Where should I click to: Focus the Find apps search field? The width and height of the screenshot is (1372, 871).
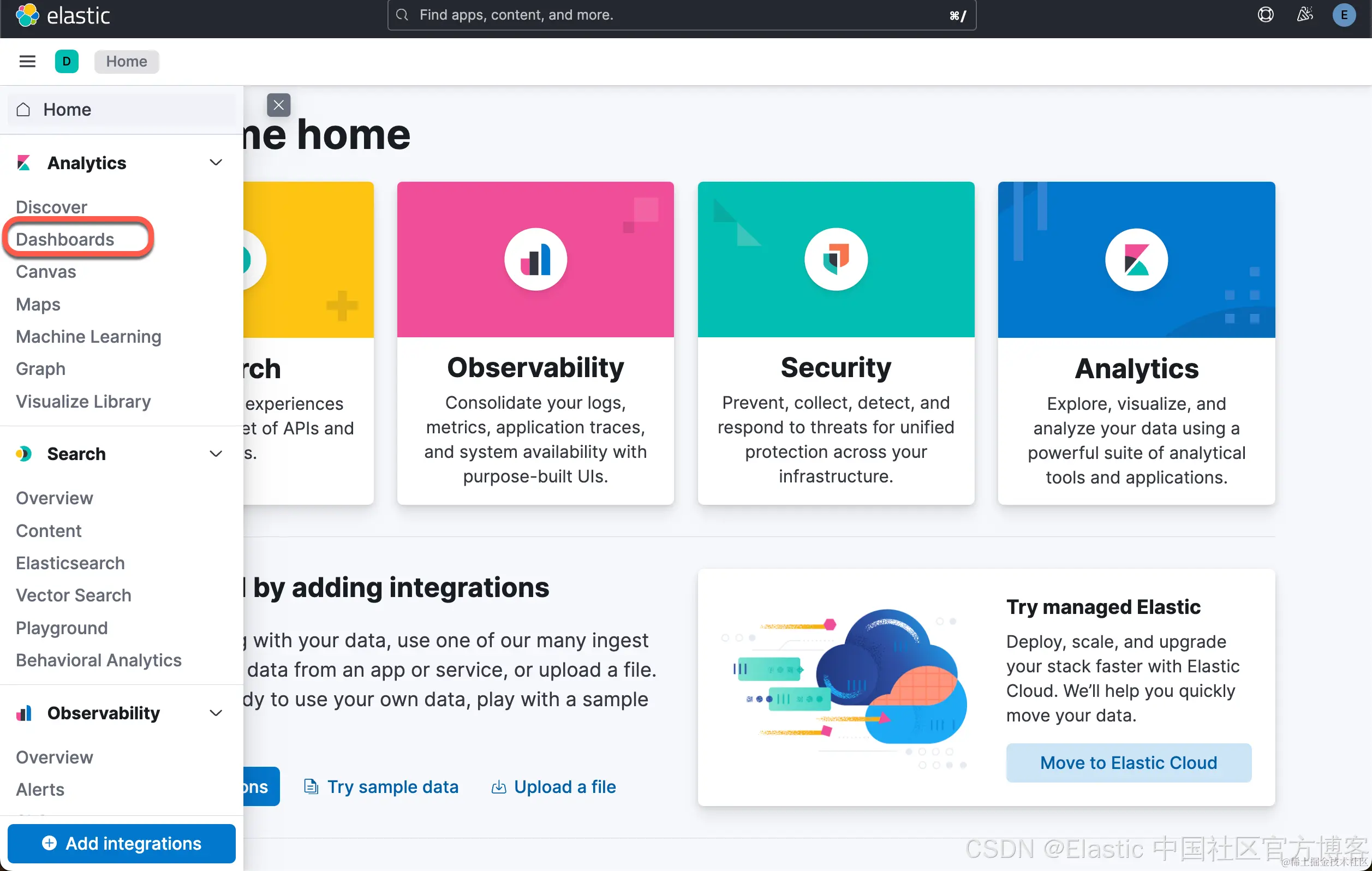point(681,15)
